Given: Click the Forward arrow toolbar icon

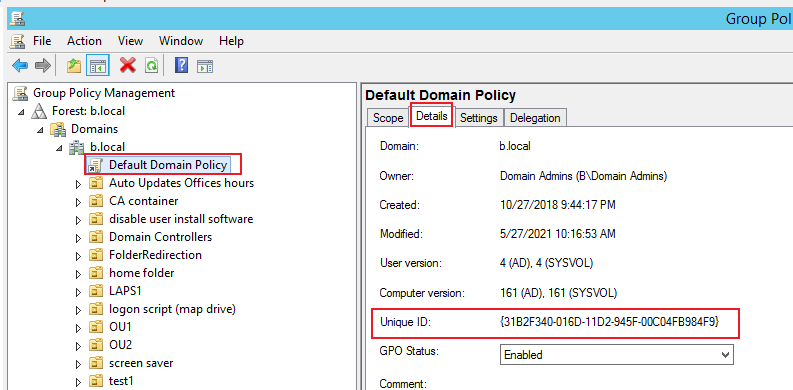Looking at the screenshot, I should [x=43, y=65].
